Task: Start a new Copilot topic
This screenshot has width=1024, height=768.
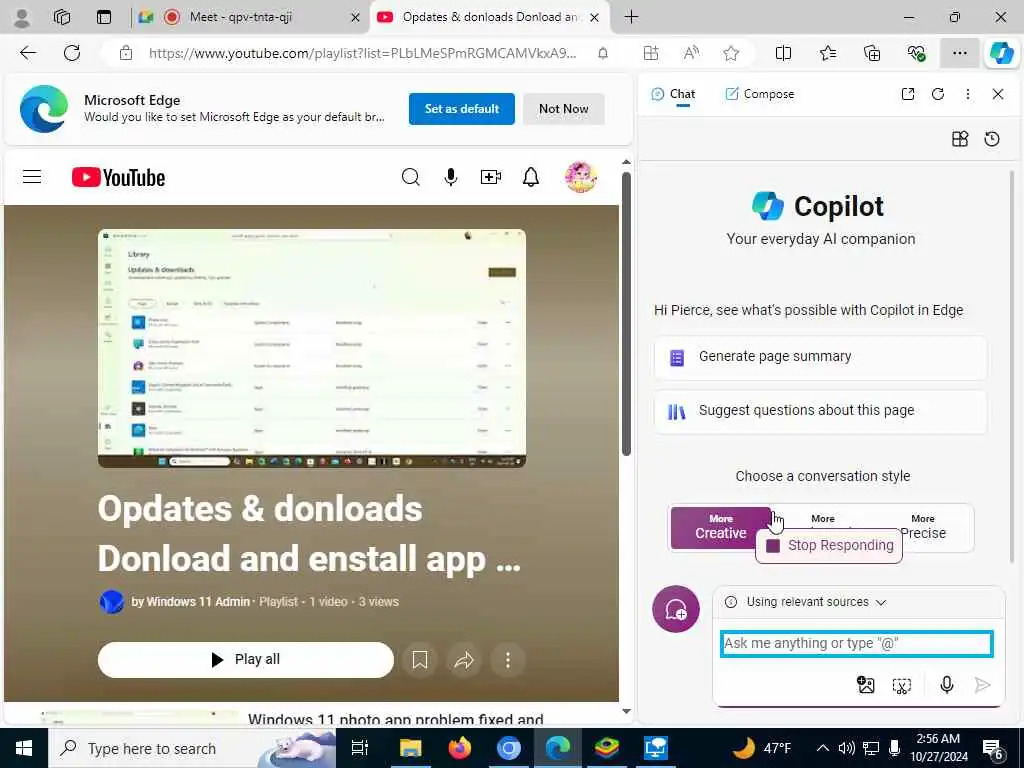Action: [676, 609]
